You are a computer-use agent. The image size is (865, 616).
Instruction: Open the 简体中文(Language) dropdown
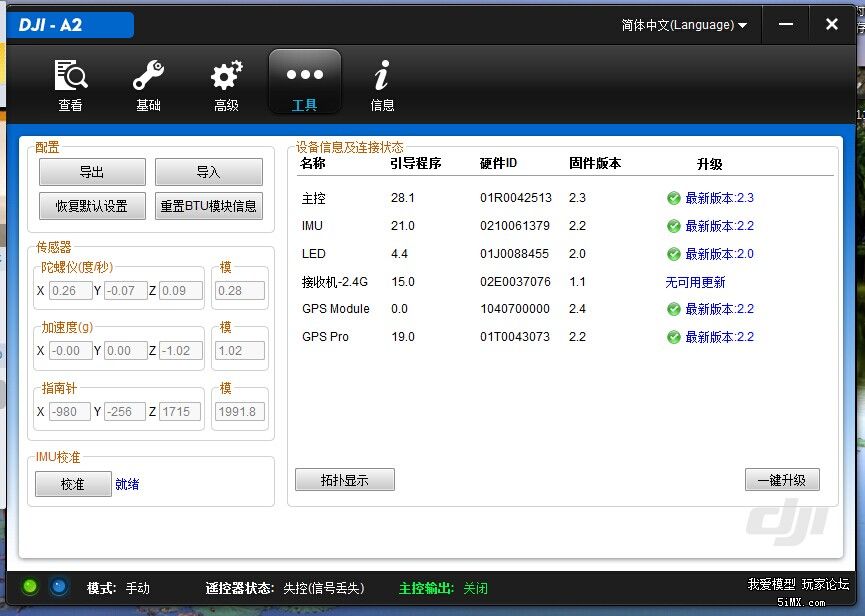pyautogui.click(x=684, y=25)
